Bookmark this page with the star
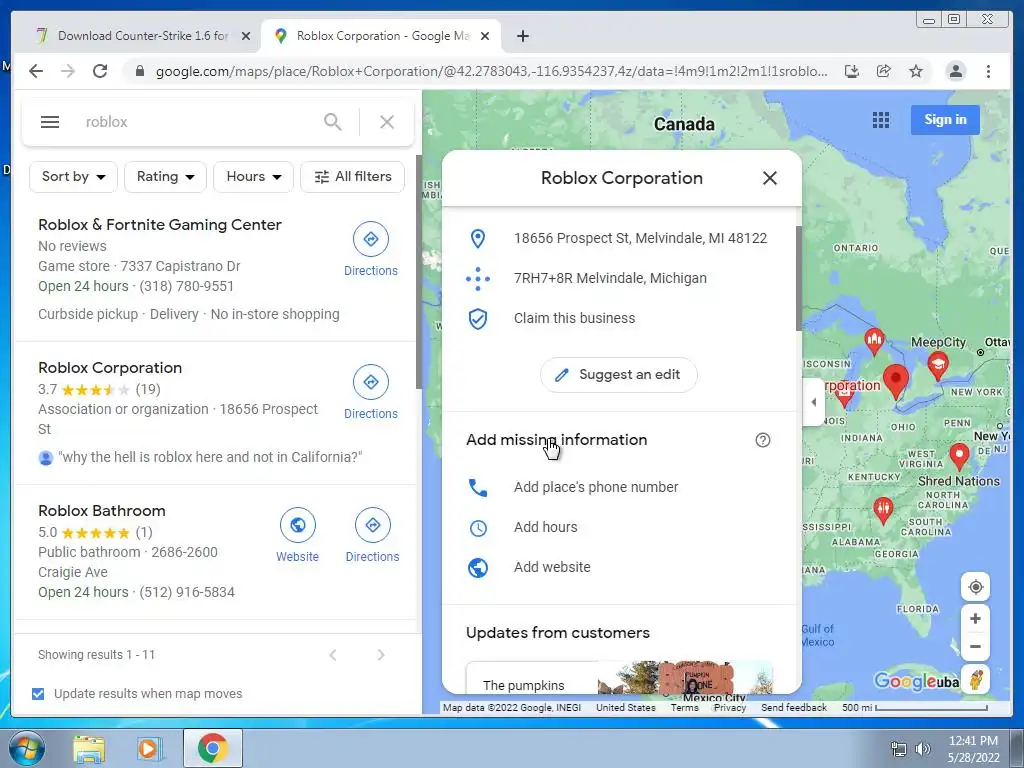 tap(916, 71)
